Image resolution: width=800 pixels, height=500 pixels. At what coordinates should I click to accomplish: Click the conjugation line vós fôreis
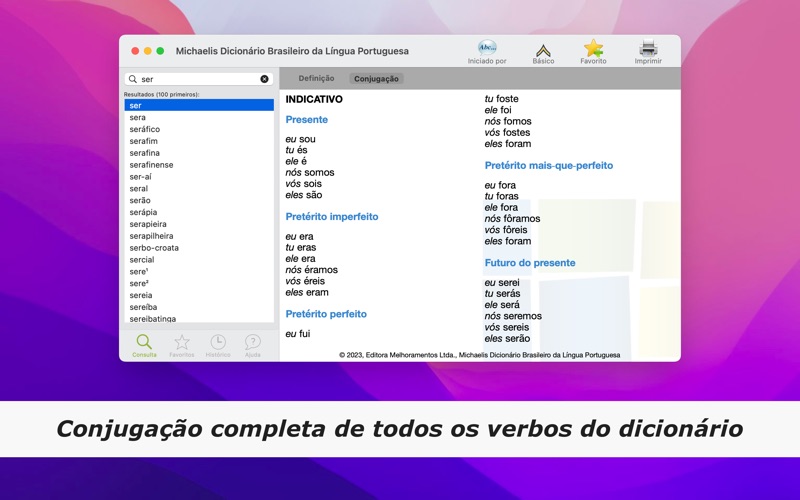coord(506,230)
